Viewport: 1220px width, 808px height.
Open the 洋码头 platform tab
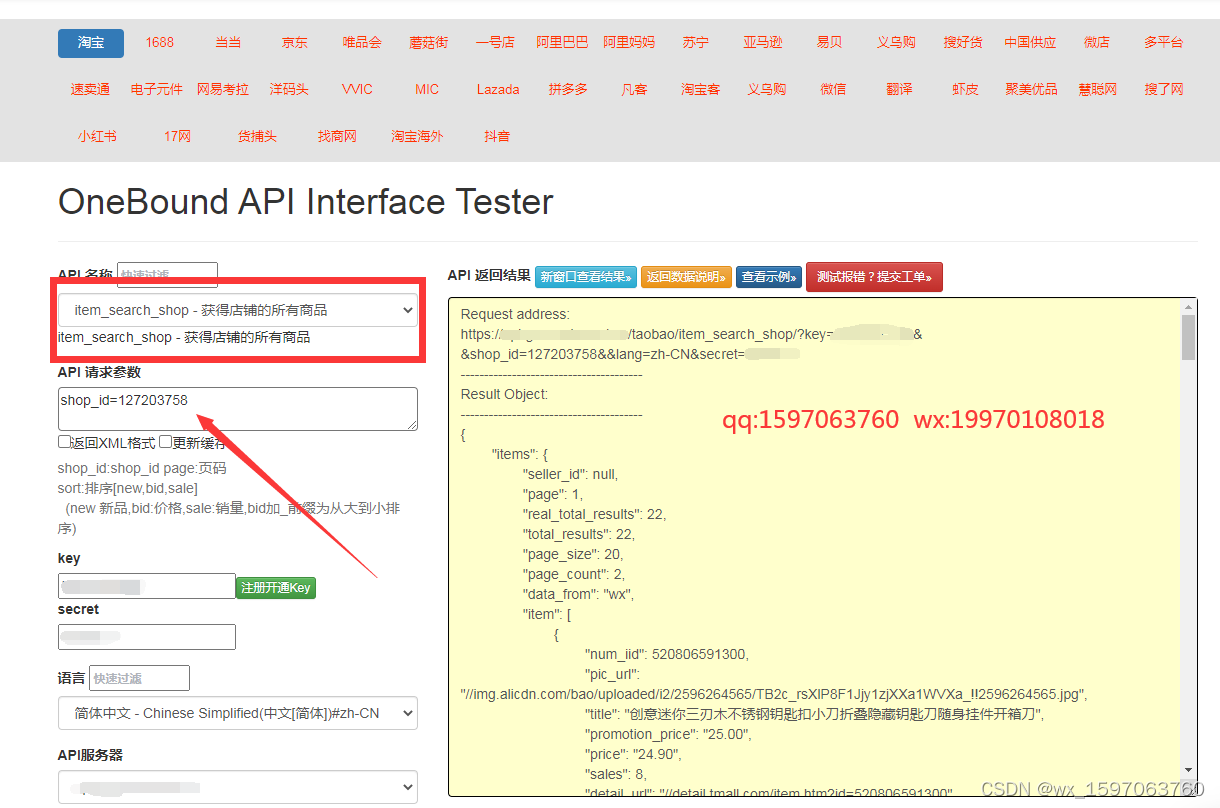pos(289,89)
